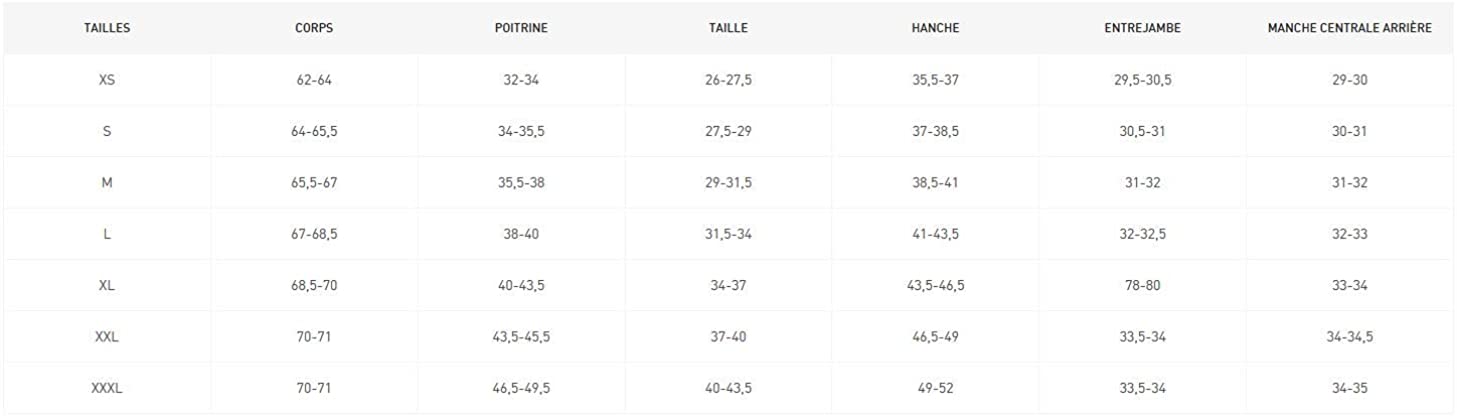Click the XS hanche value 35,5-37
This screenshot has width=1457, height=416.
935,80
